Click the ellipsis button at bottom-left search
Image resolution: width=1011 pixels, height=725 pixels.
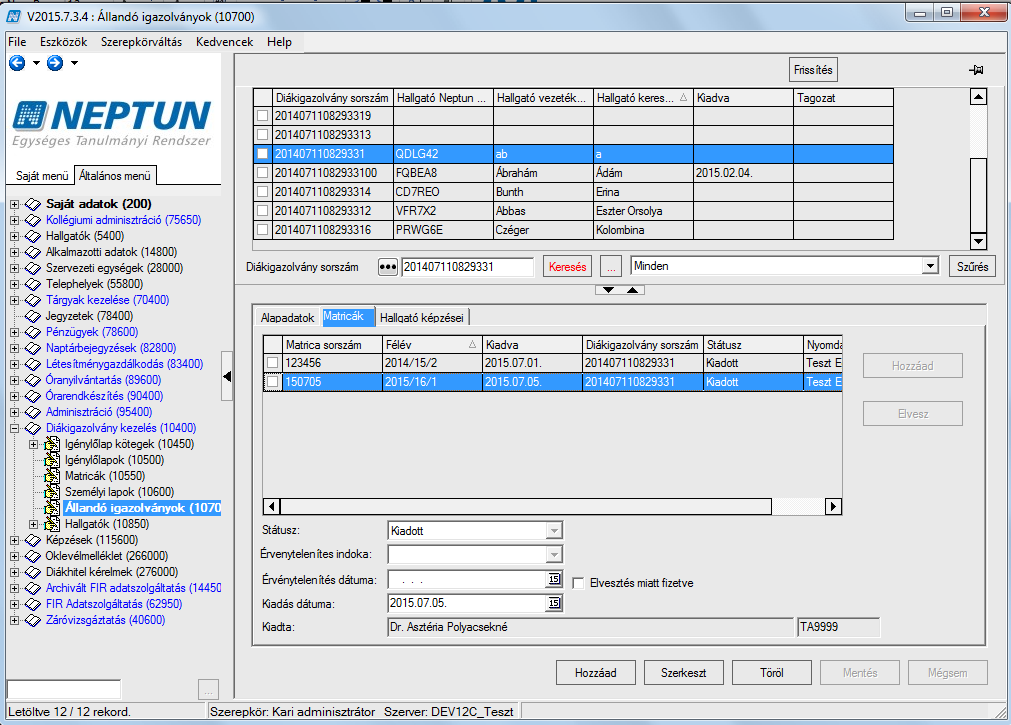tap(208, 690)
